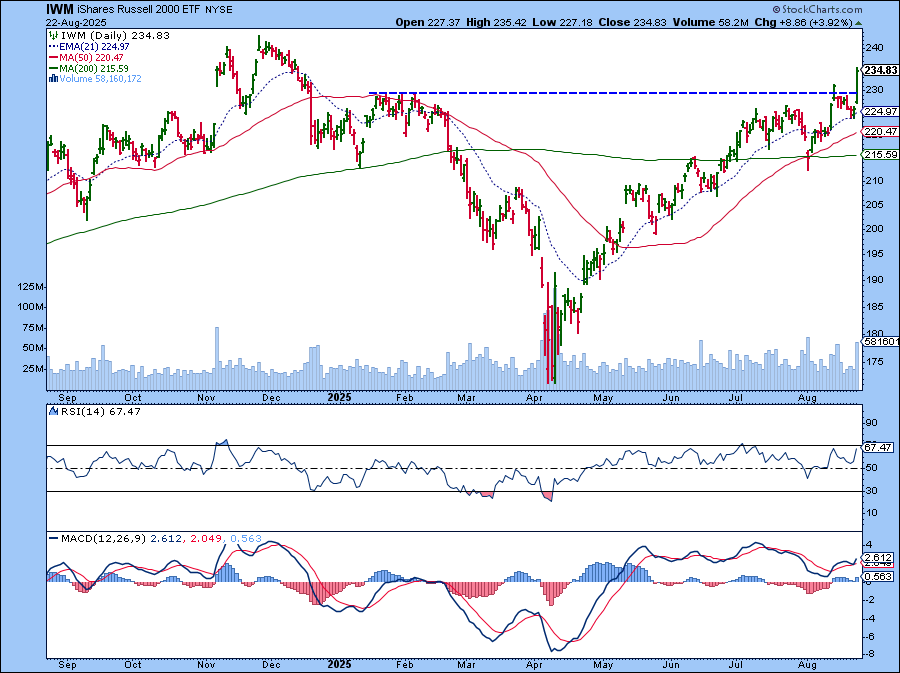Screen dimensions: 900x673
Task: Click the 67.47 RSI value tag
Action: pos(877,447)
